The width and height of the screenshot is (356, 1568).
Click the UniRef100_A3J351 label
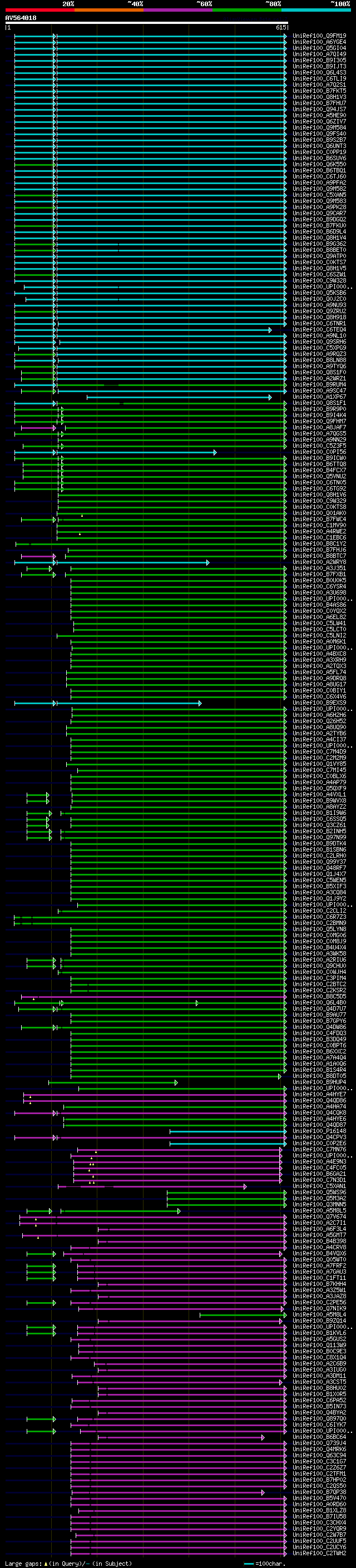[x=319, y=568]
